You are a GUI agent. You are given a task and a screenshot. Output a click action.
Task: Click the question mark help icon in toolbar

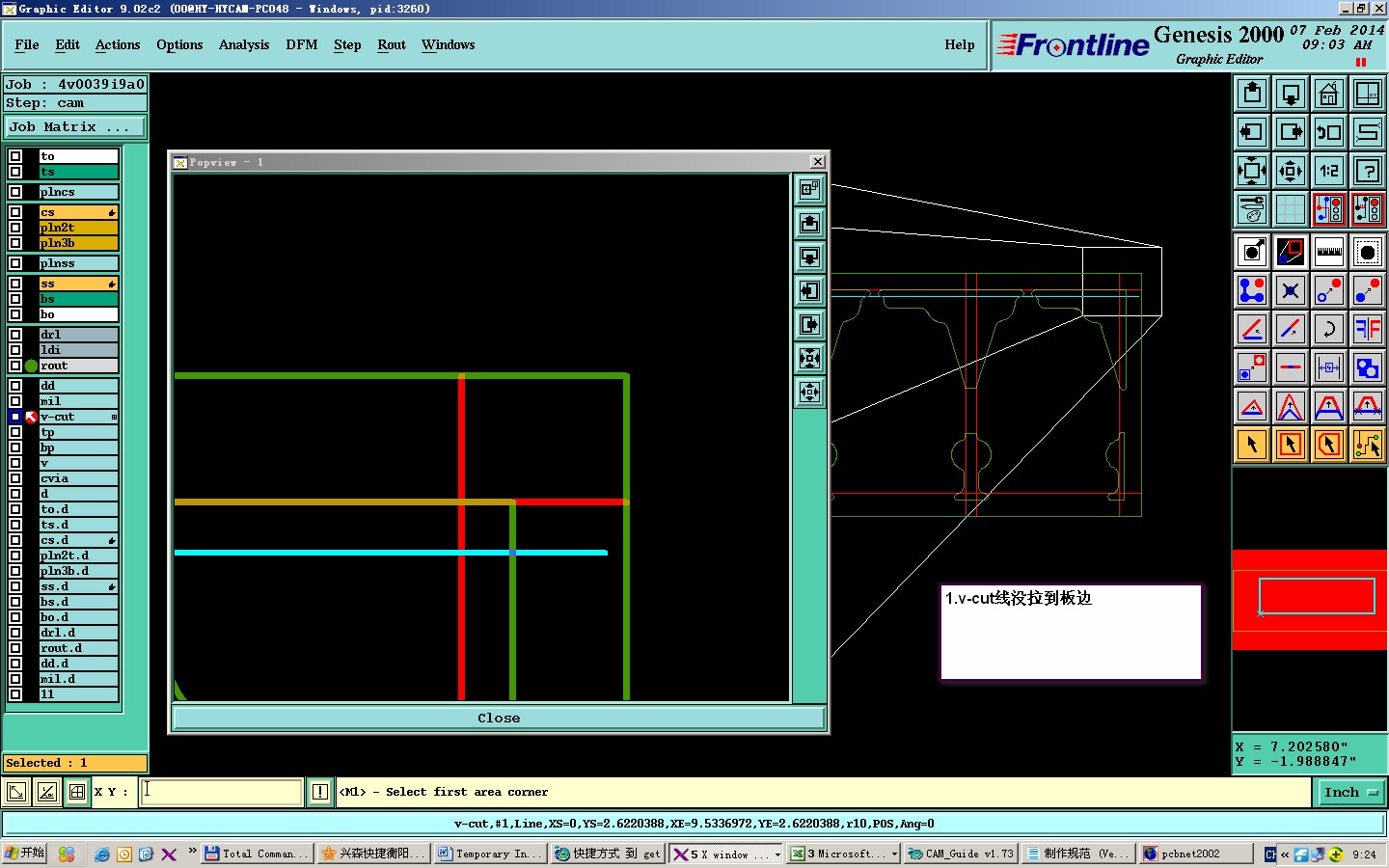[1368, 171]
